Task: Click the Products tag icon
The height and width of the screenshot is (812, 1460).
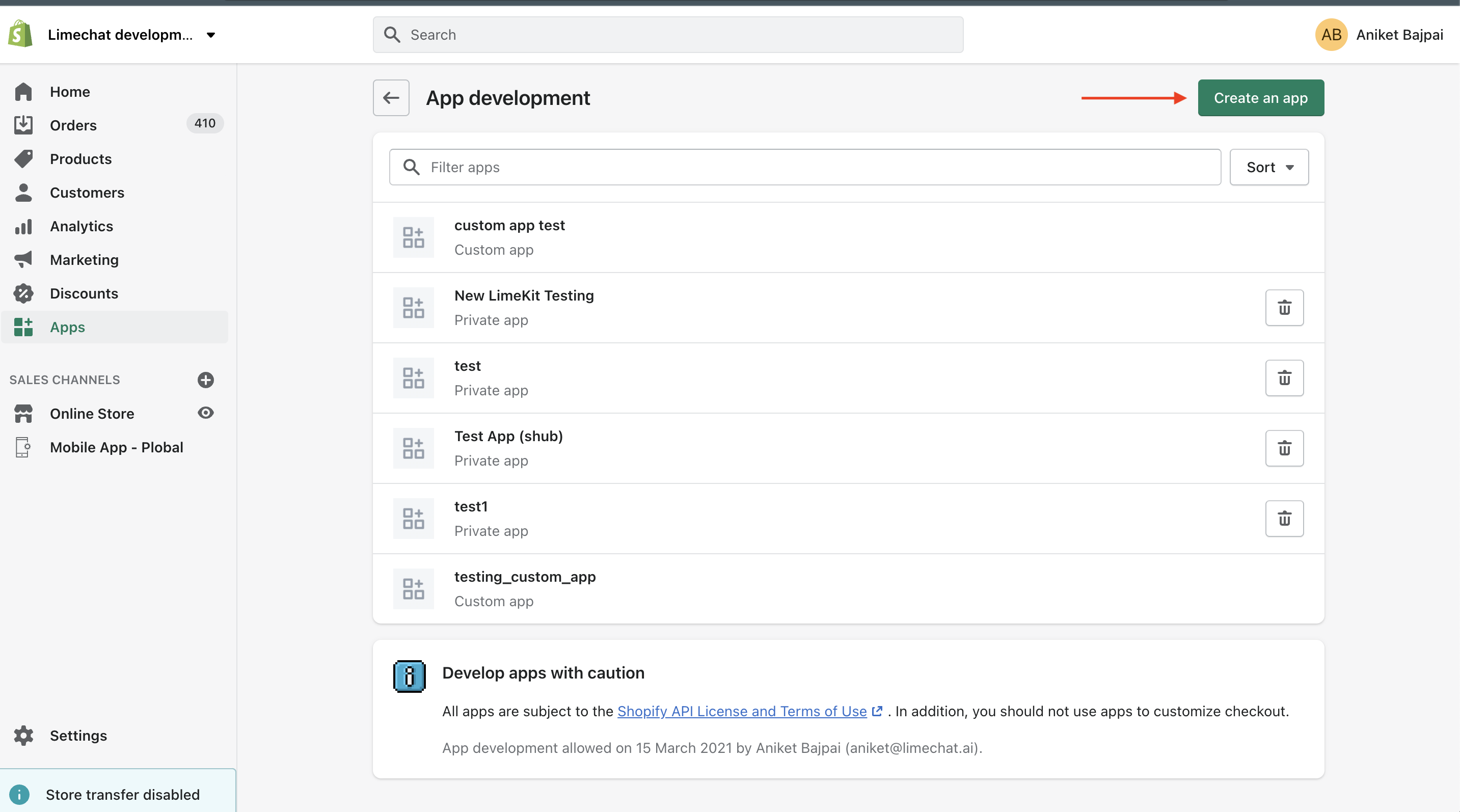Action: coord(23,158)
